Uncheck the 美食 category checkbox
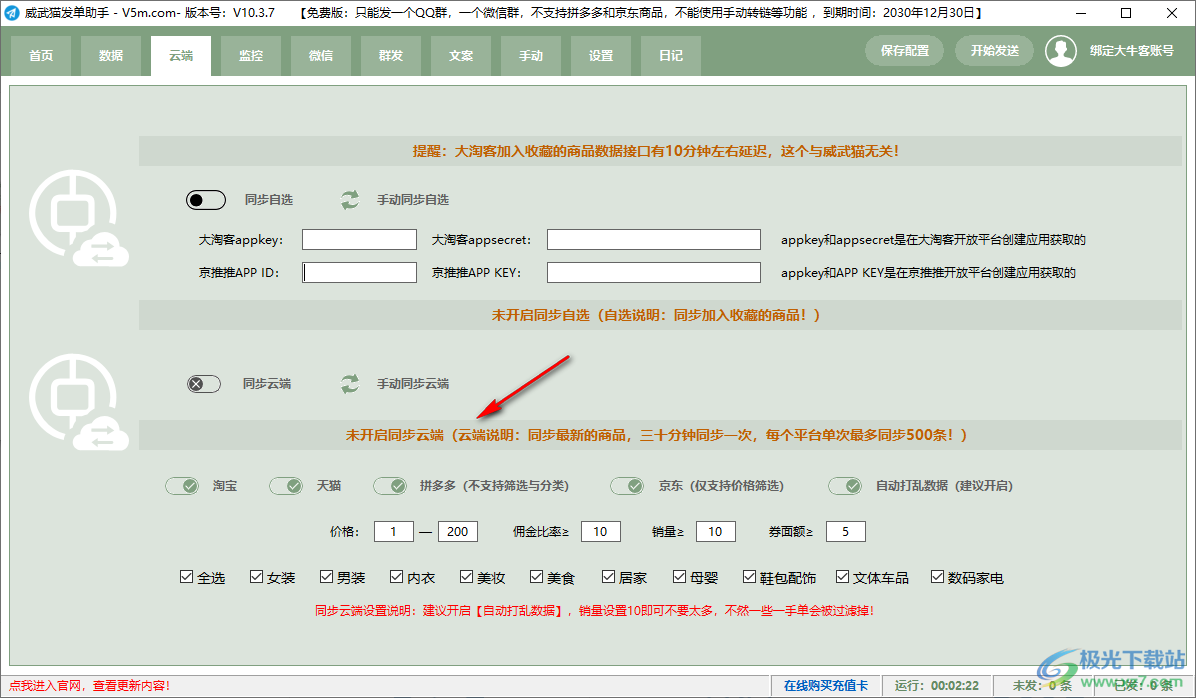Viewport: 1196px width, 698px height. pos(536,577)
